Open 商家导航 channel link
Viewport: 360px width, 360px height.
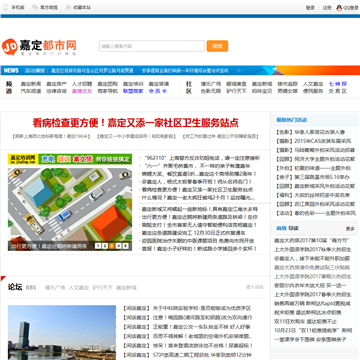click(108, 91)
